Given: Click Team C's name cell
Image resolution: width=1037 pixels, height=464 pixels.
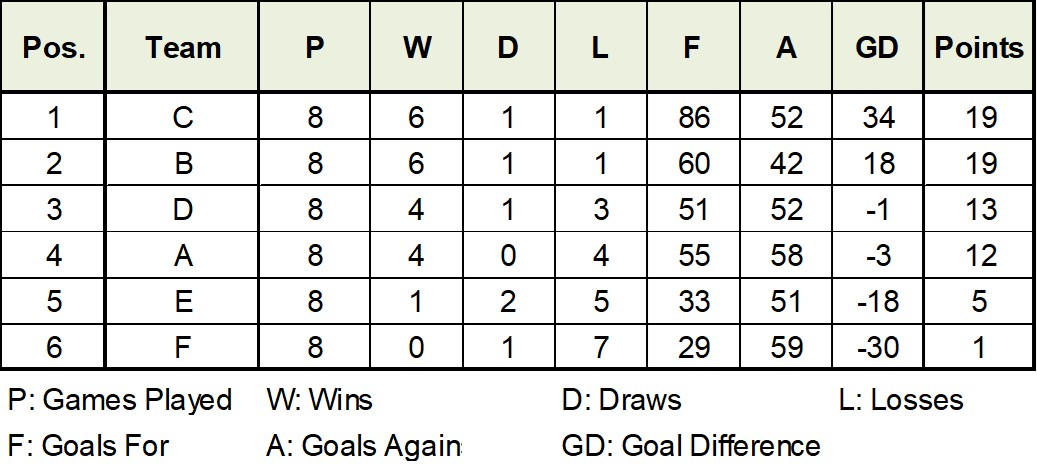Looking at the screenshot, I should point(182,118).
